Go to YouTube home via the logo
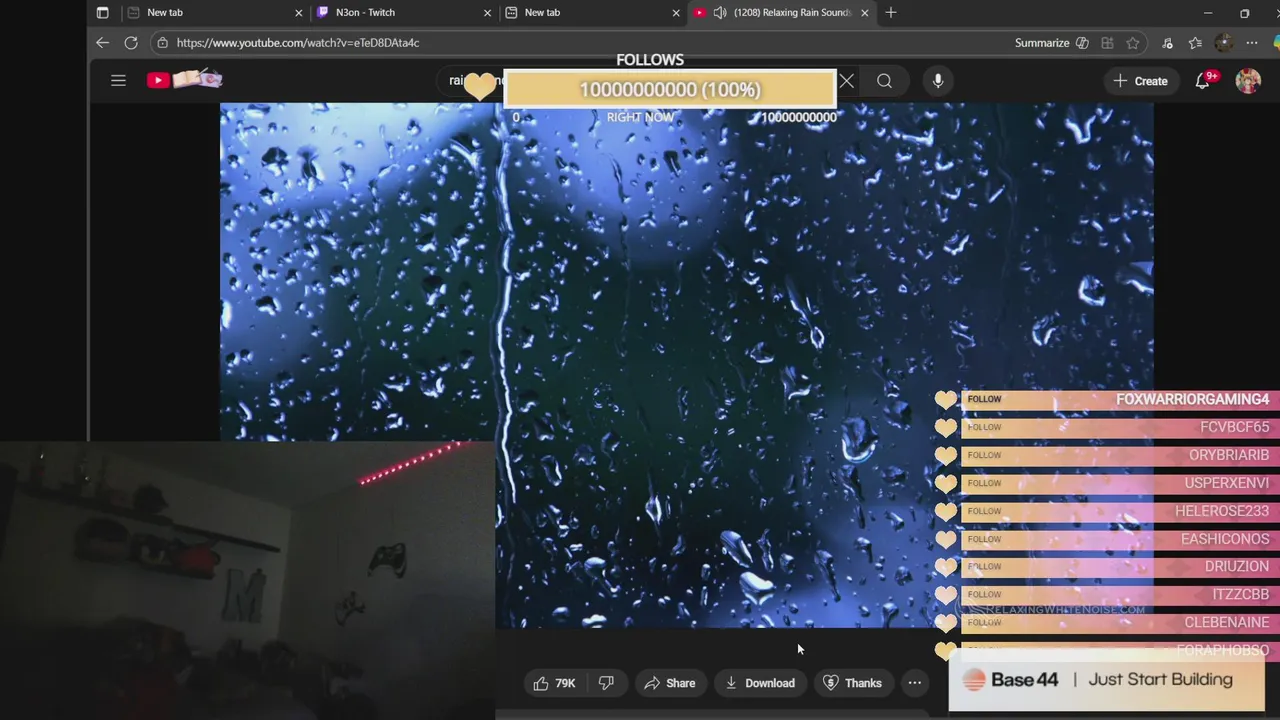Image resolution: width=1280 pixels, height=720 pixels. point(185,80)
